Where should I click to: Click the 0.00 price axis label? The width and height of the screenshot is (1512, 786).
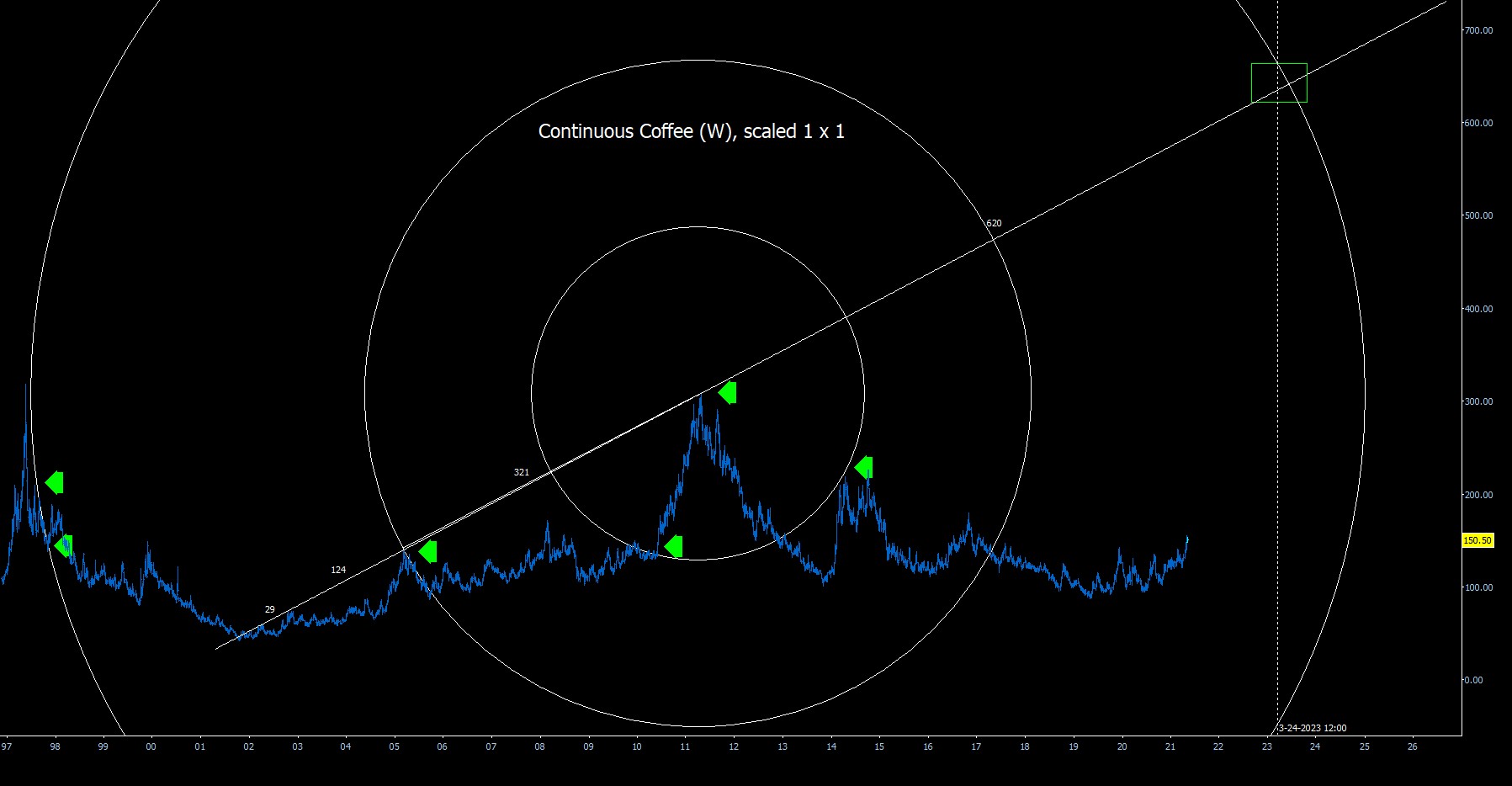click(1474, 680)
